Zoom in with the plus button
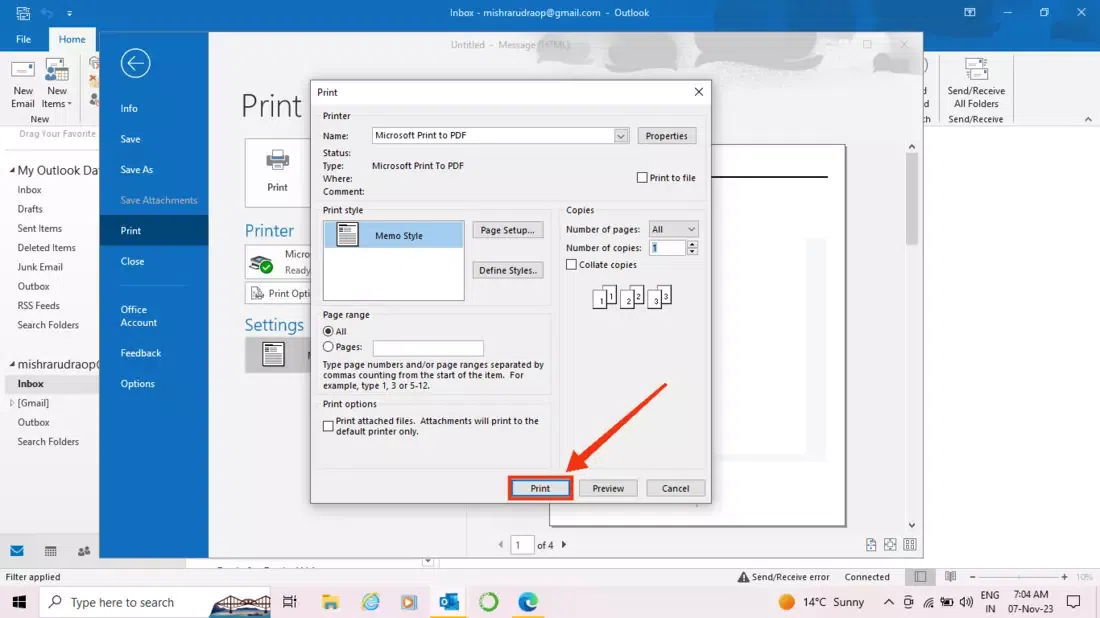The height and width of the screenshot is (618, 1100). (x=1064, y=577)
